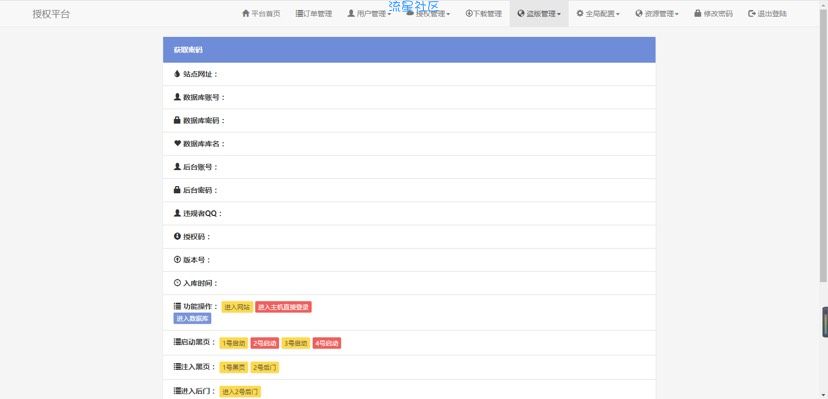Viewport: 828px width, 399px height.
Task: Select the 版本号 label text
Action: [196, 260]
